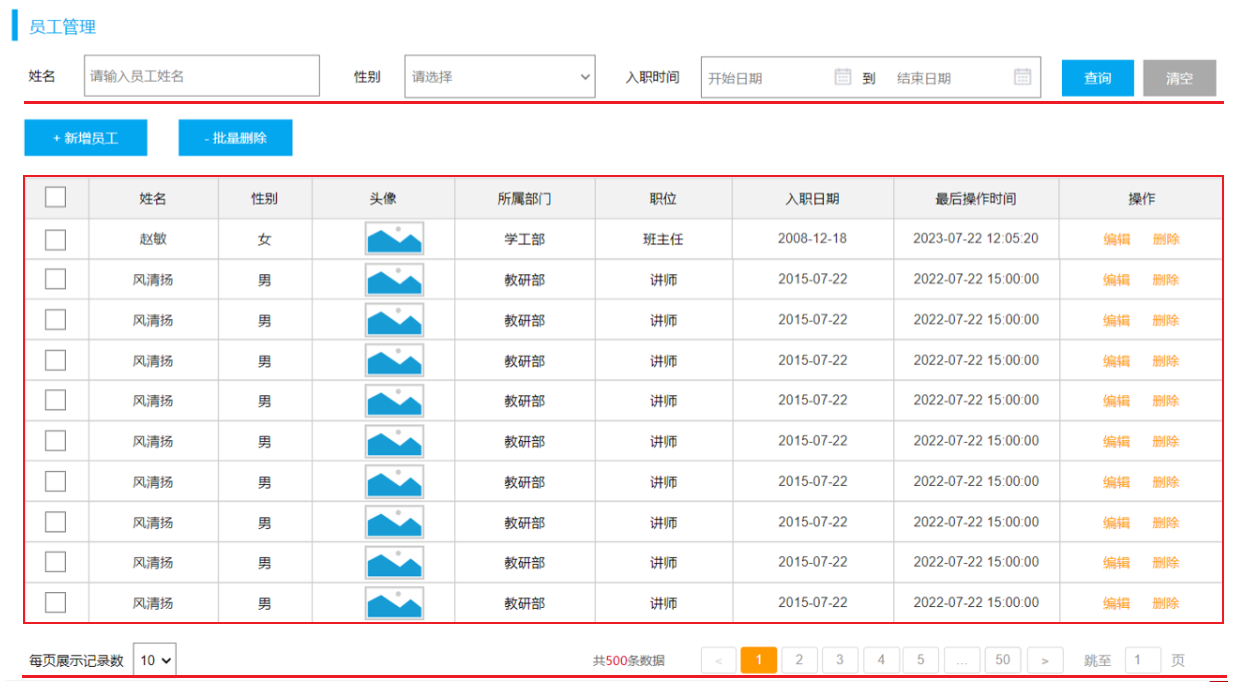Go to page 50 via pagination

[x=1003, y=660]
